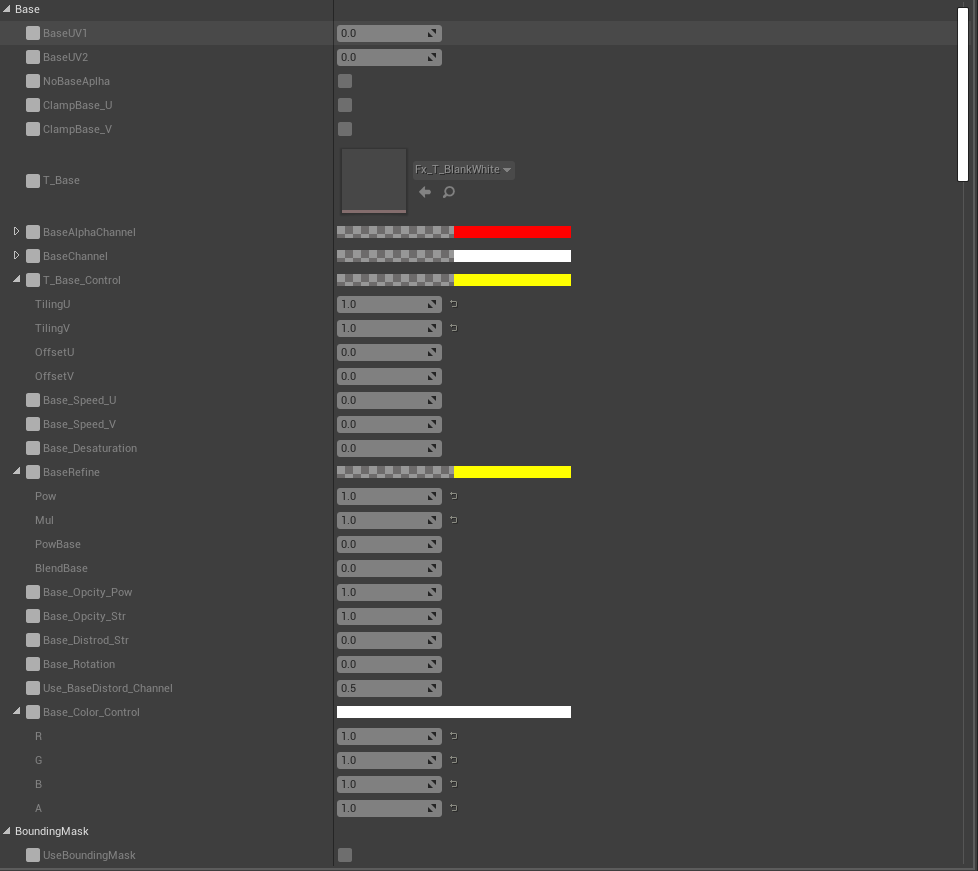This screenshot has height=871, width=978.
Task: Click the reset arrow beside TilingU
Action: tap(454, 304)
